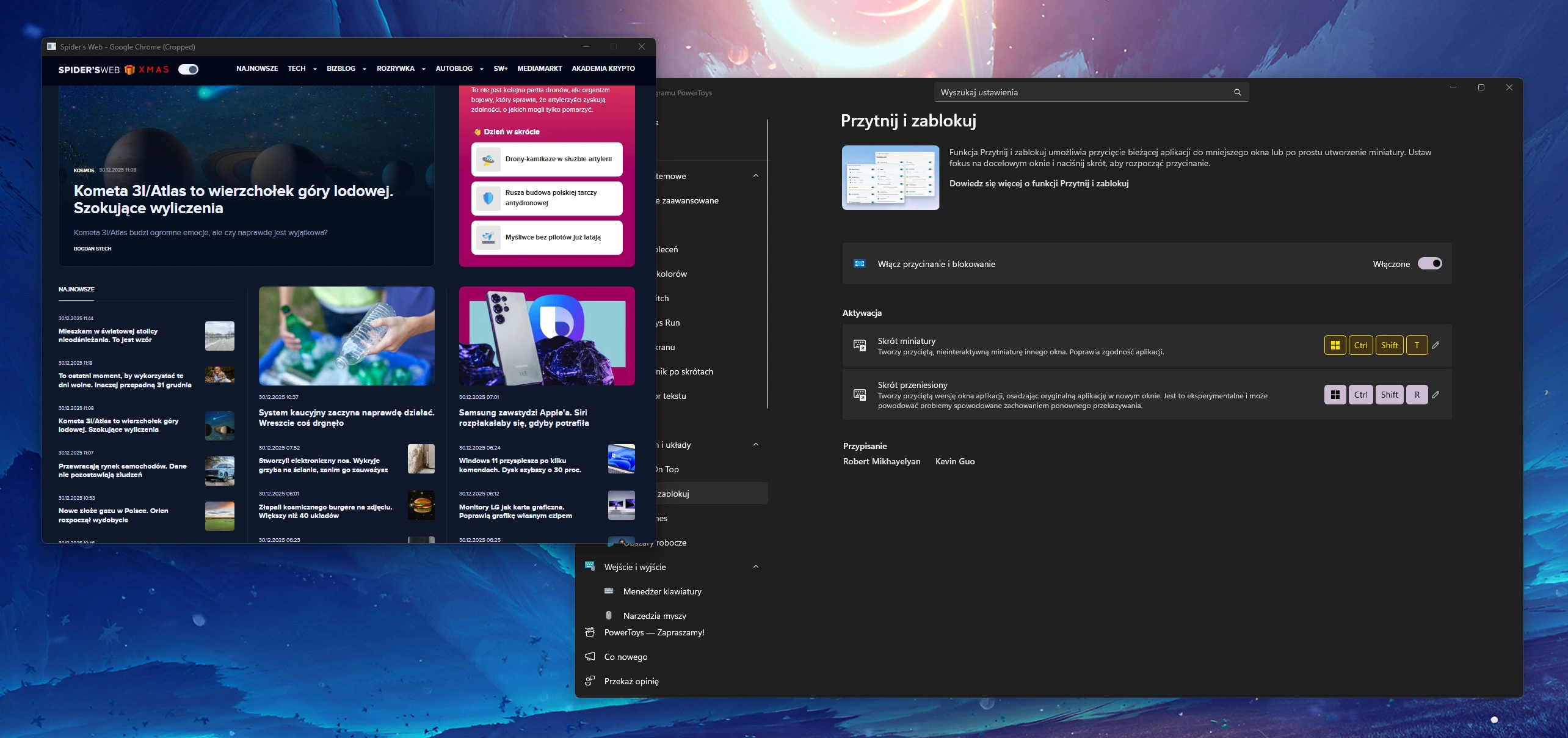Open the NAJNOWSZE menu item

click(x=257, y=68)
